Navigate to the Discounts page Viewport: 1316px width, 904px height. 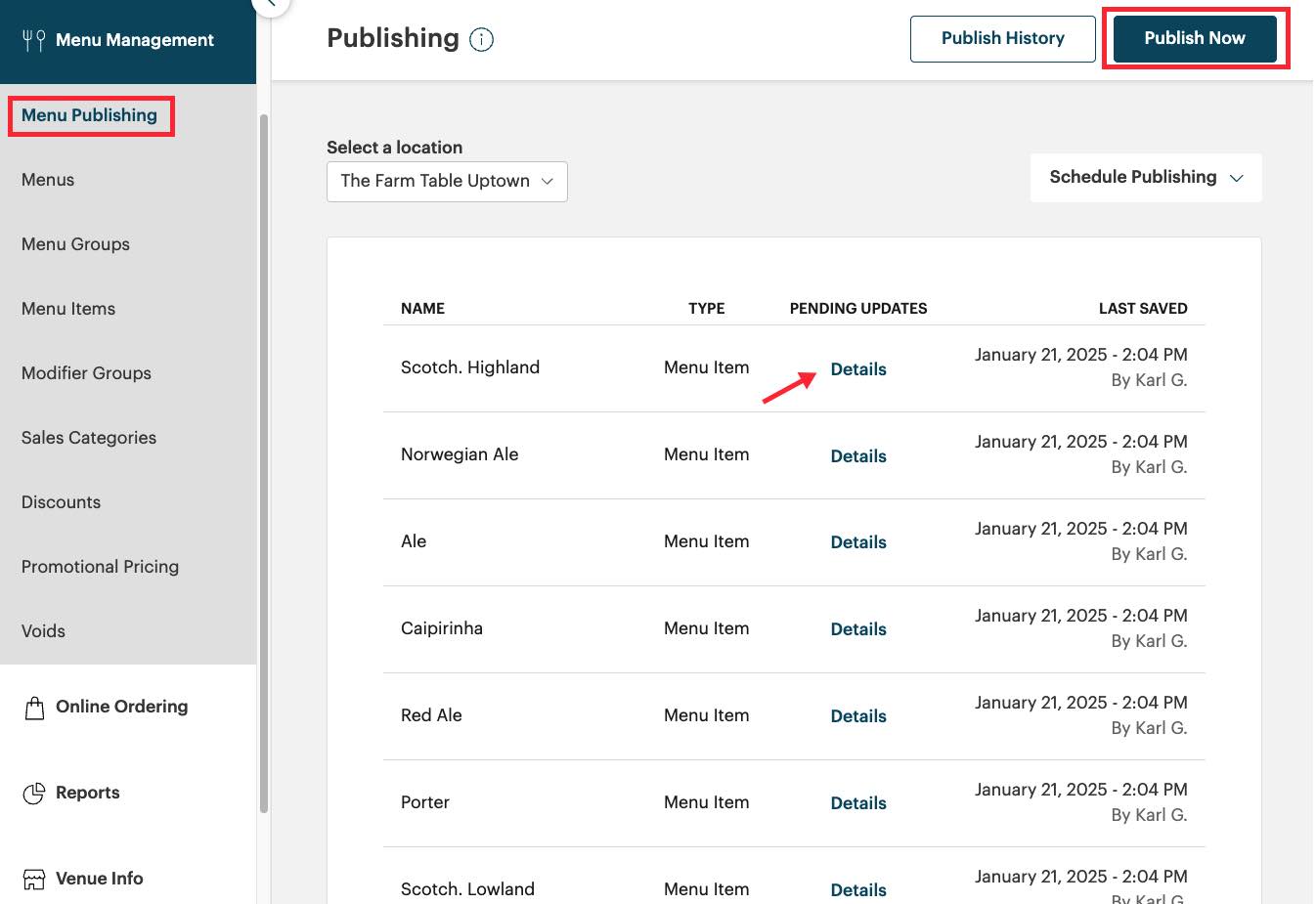(61, 501)
